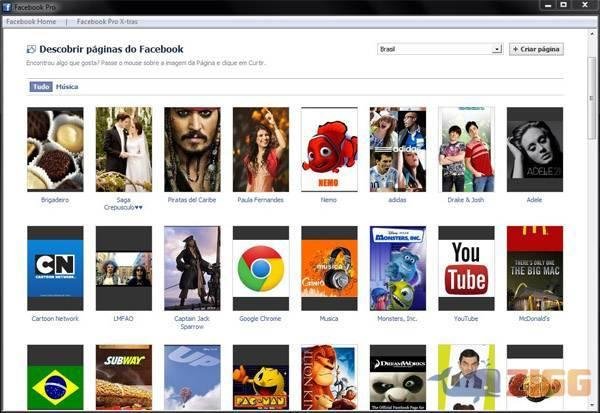Click the Brigadeiro page thumbnail
Screen dimensions: 600x413
pos(55,149)
